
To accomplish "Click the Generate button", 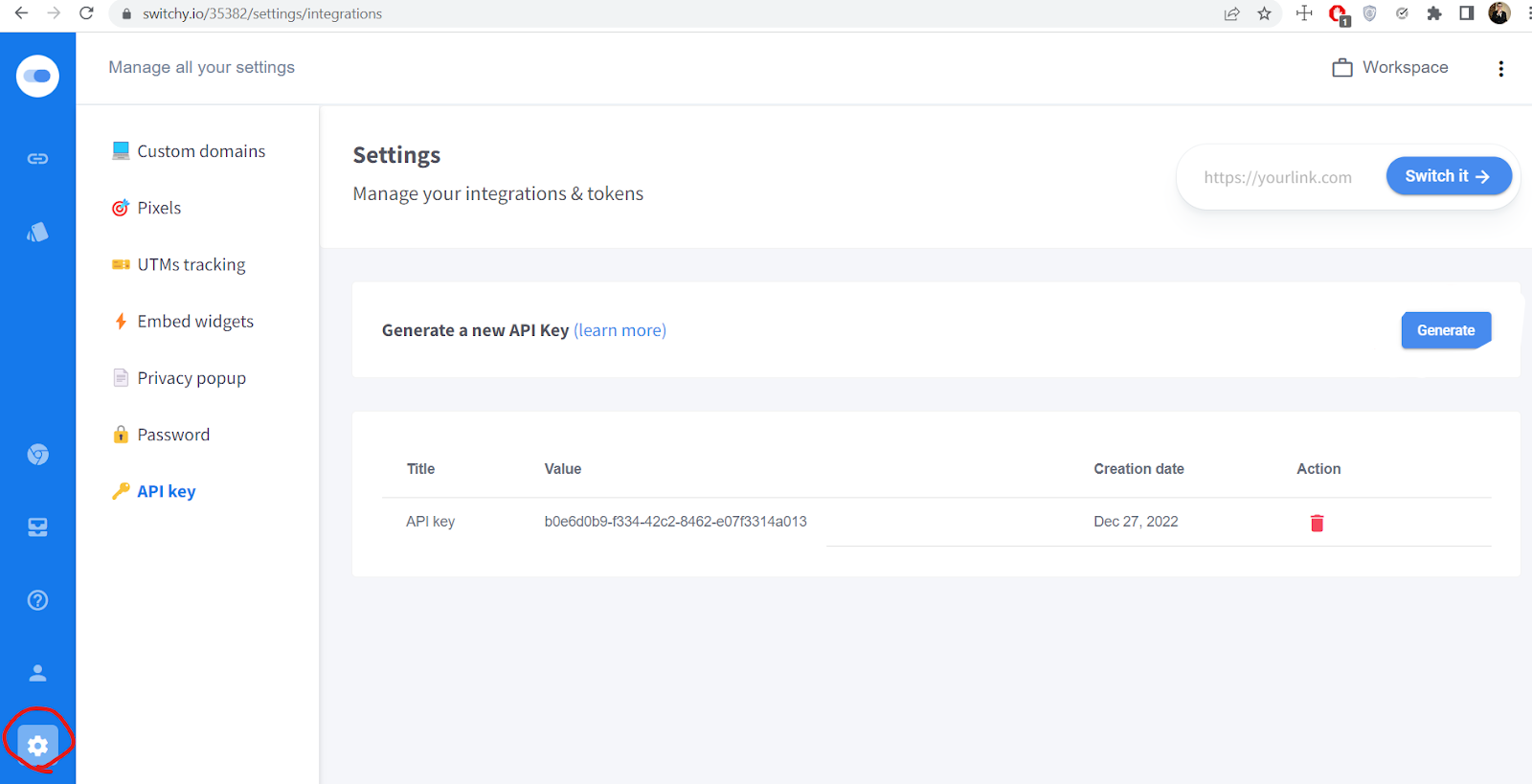I will 1446,330.
